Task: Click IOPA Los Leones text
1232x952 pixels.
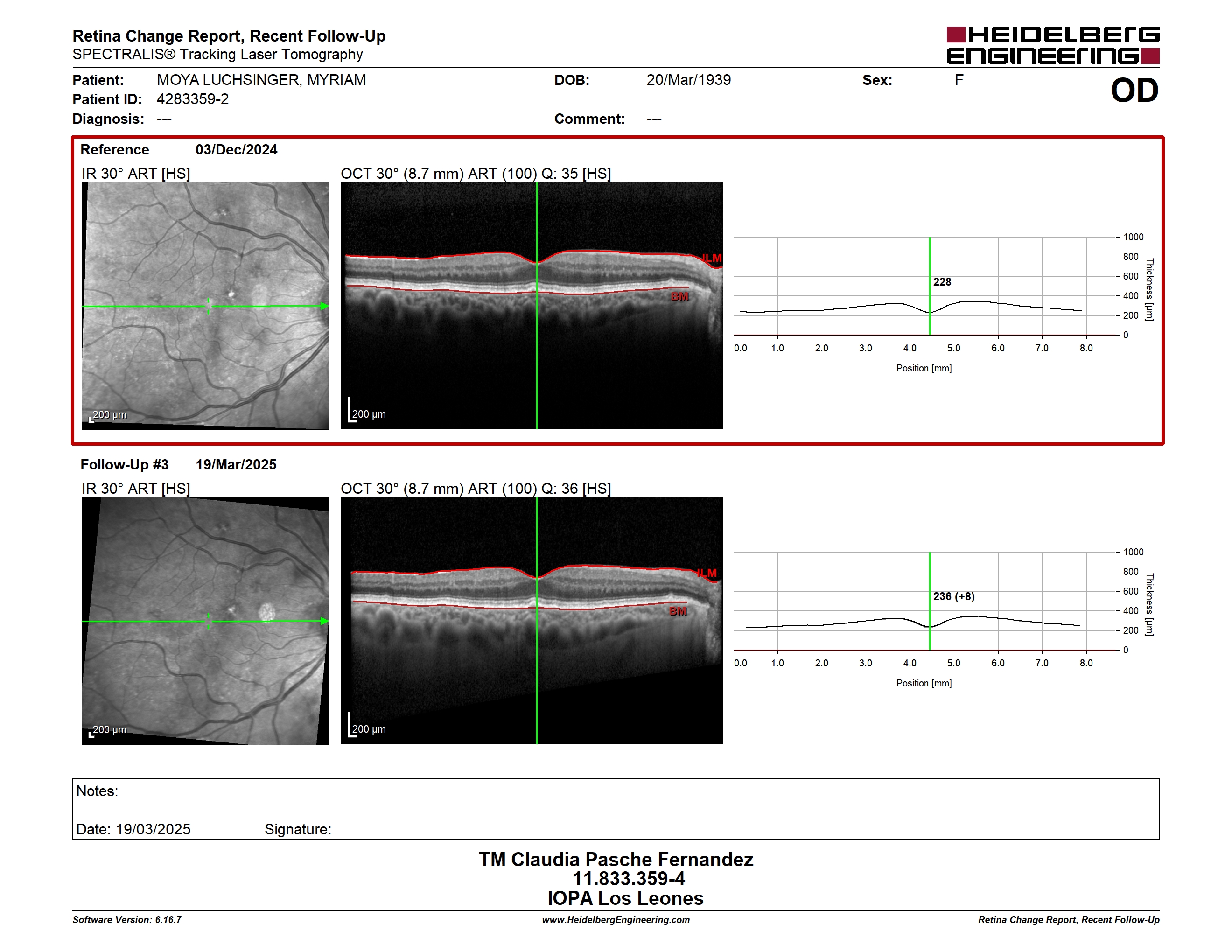Action: (x=625, y=898)
